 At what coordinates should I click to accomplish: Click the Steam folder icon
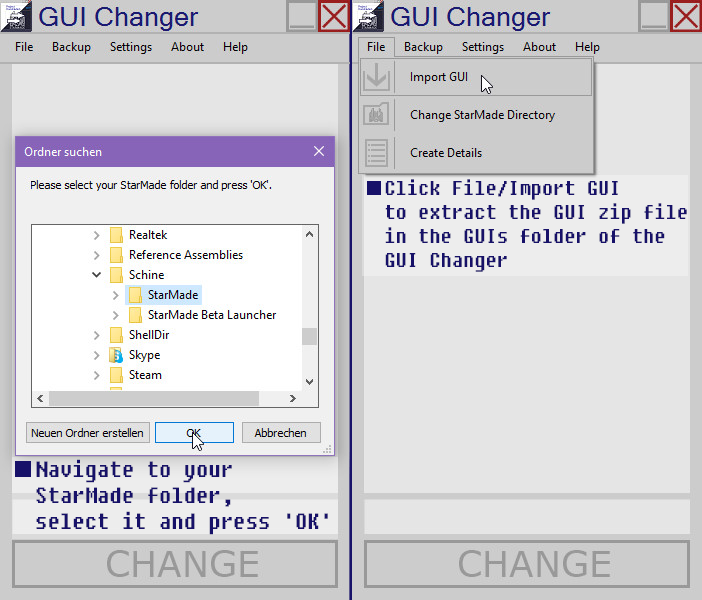(x=116, y=375)
